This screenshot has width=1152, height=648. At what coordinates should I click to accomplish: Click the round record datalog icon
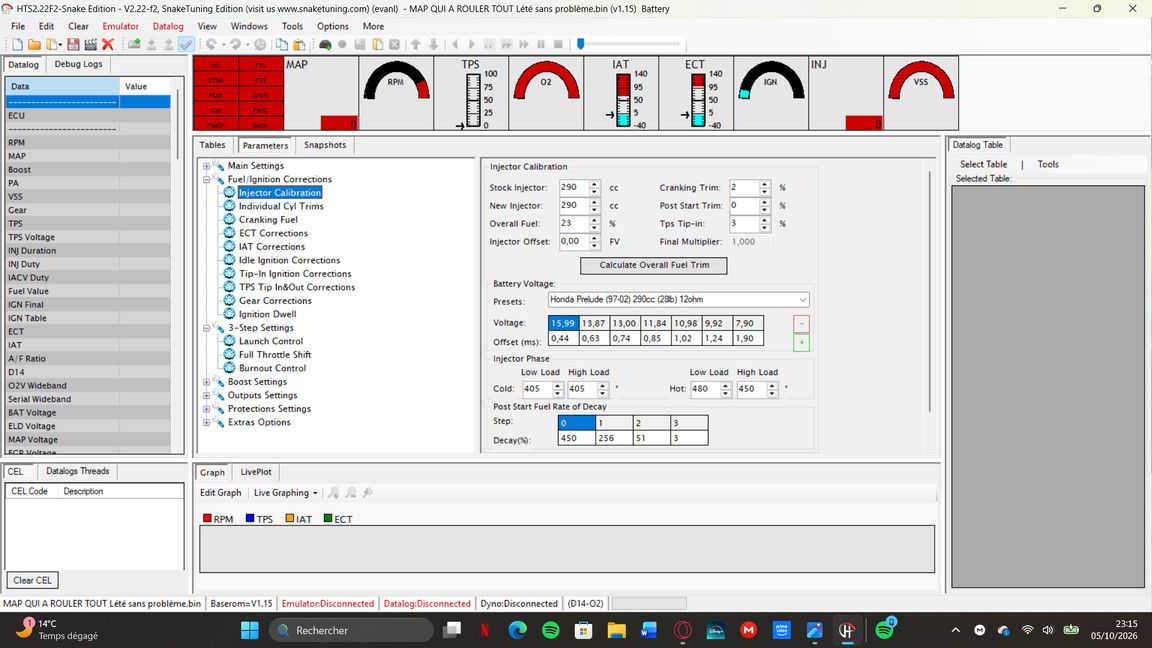coord(342,45)
